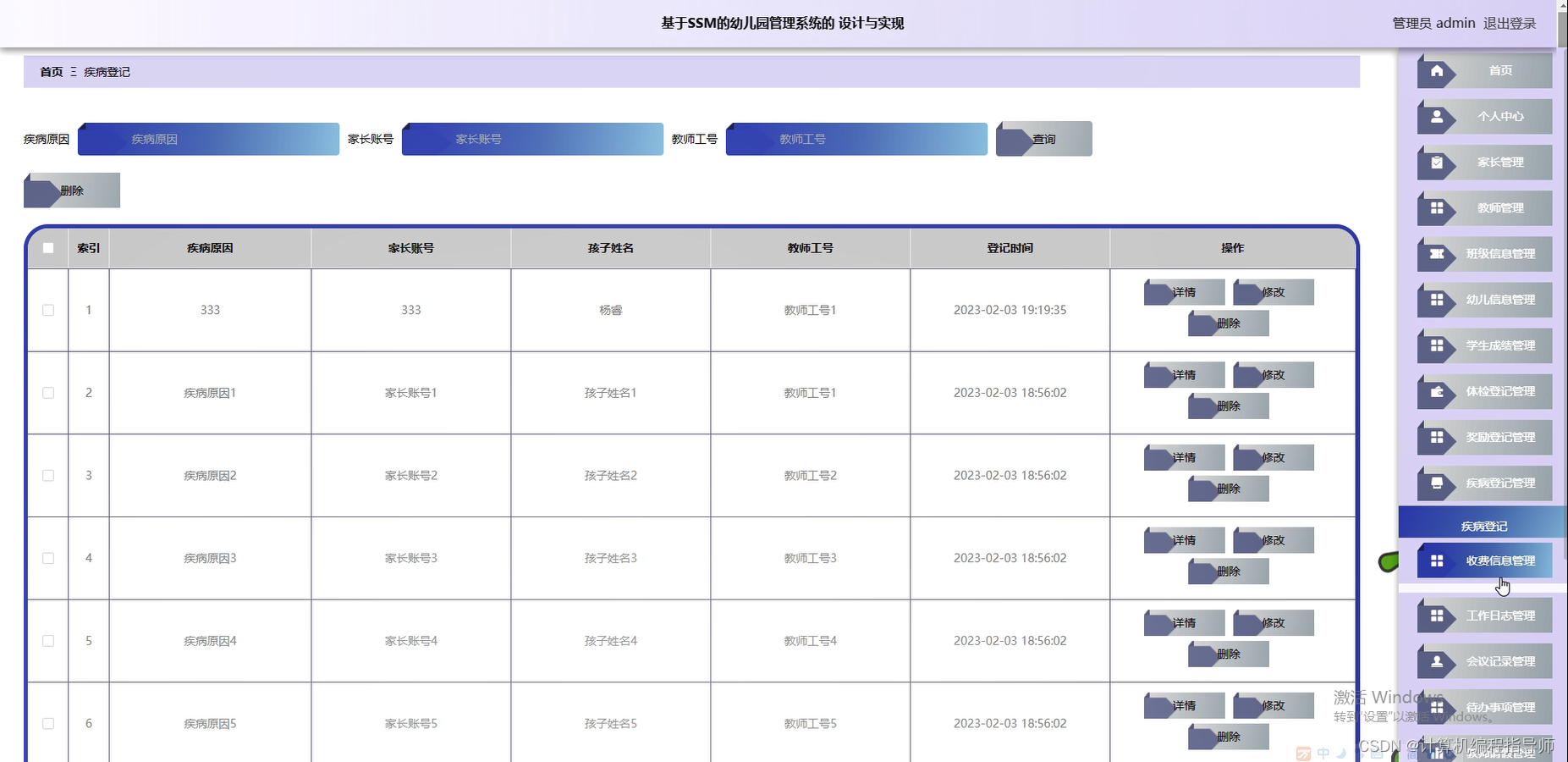The image size is (1568, 762).
Task: Click 删除 for row 疾病原因2
Action: 1229,489
